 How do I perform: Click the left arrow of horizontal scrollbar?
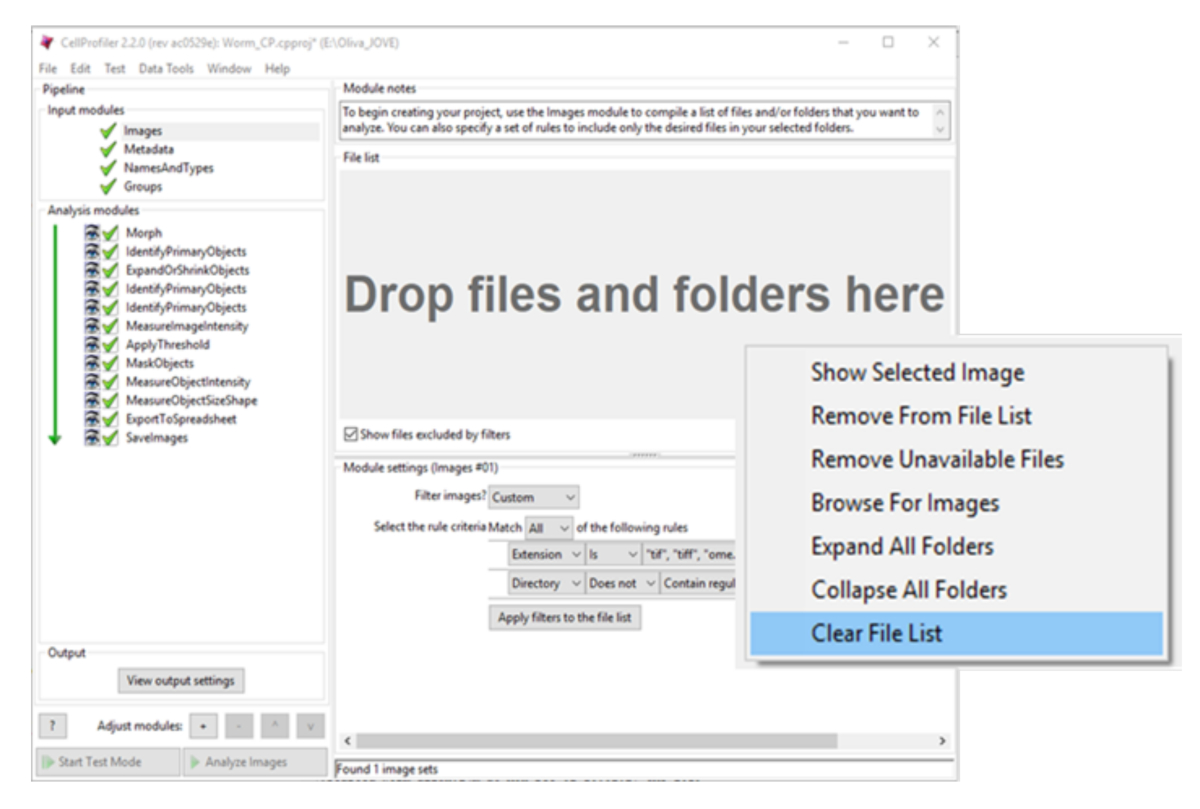pyautogui.click(x=347, y=741)
